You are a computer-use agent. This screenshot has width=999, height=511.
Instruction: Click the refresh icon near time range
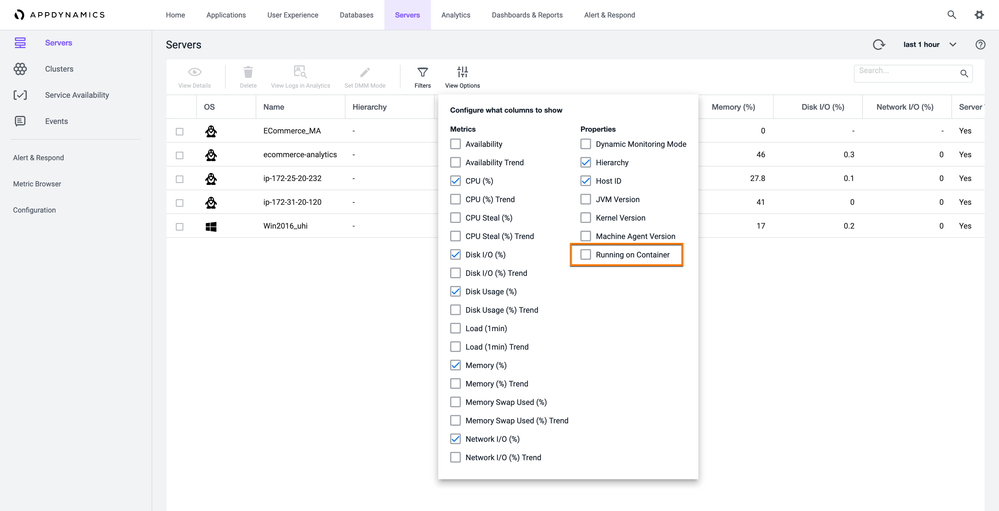pyautogui.click(x=879, y=45)
